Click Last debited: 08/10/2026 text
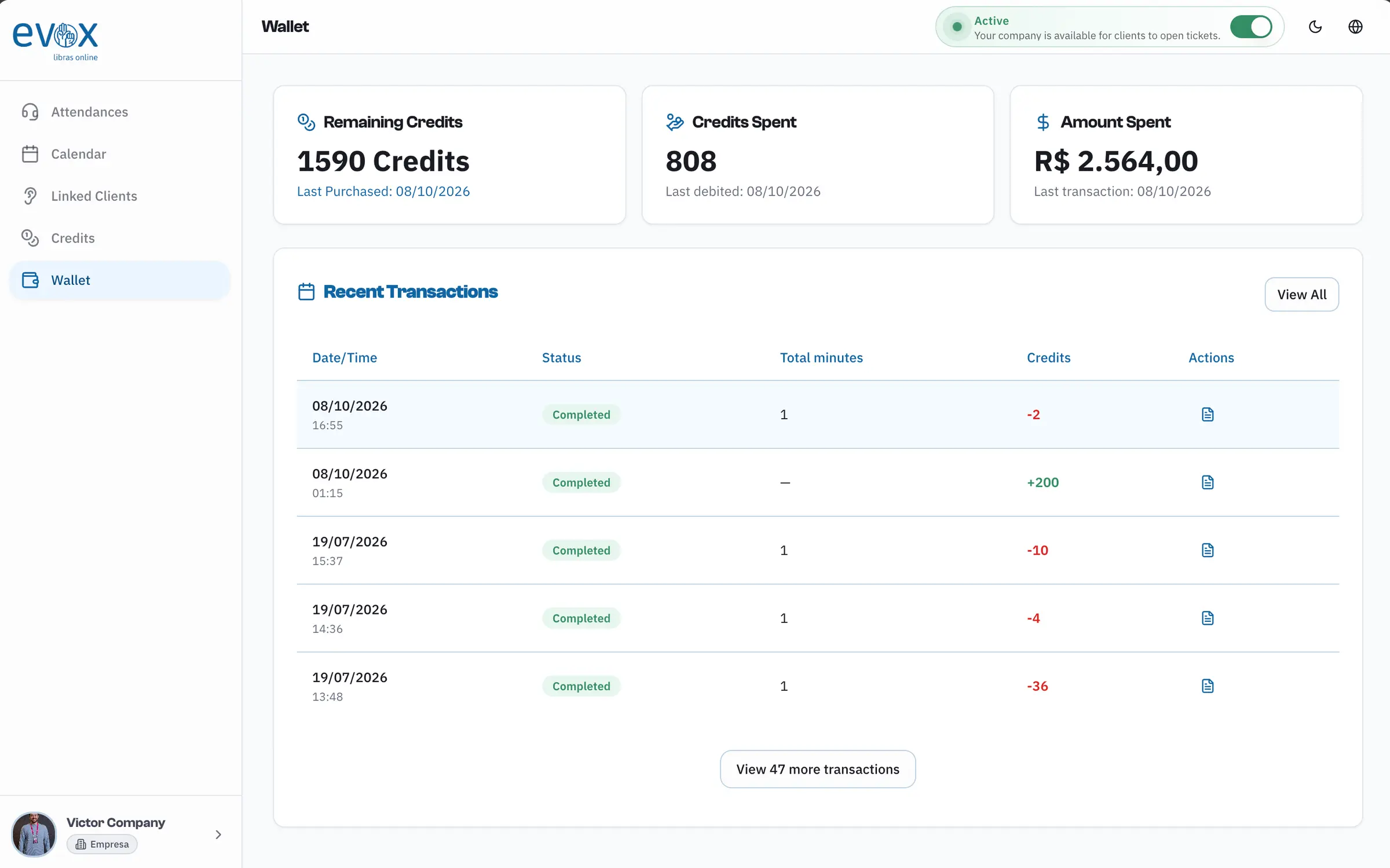The image size is (1390, 868). point(742,192)
